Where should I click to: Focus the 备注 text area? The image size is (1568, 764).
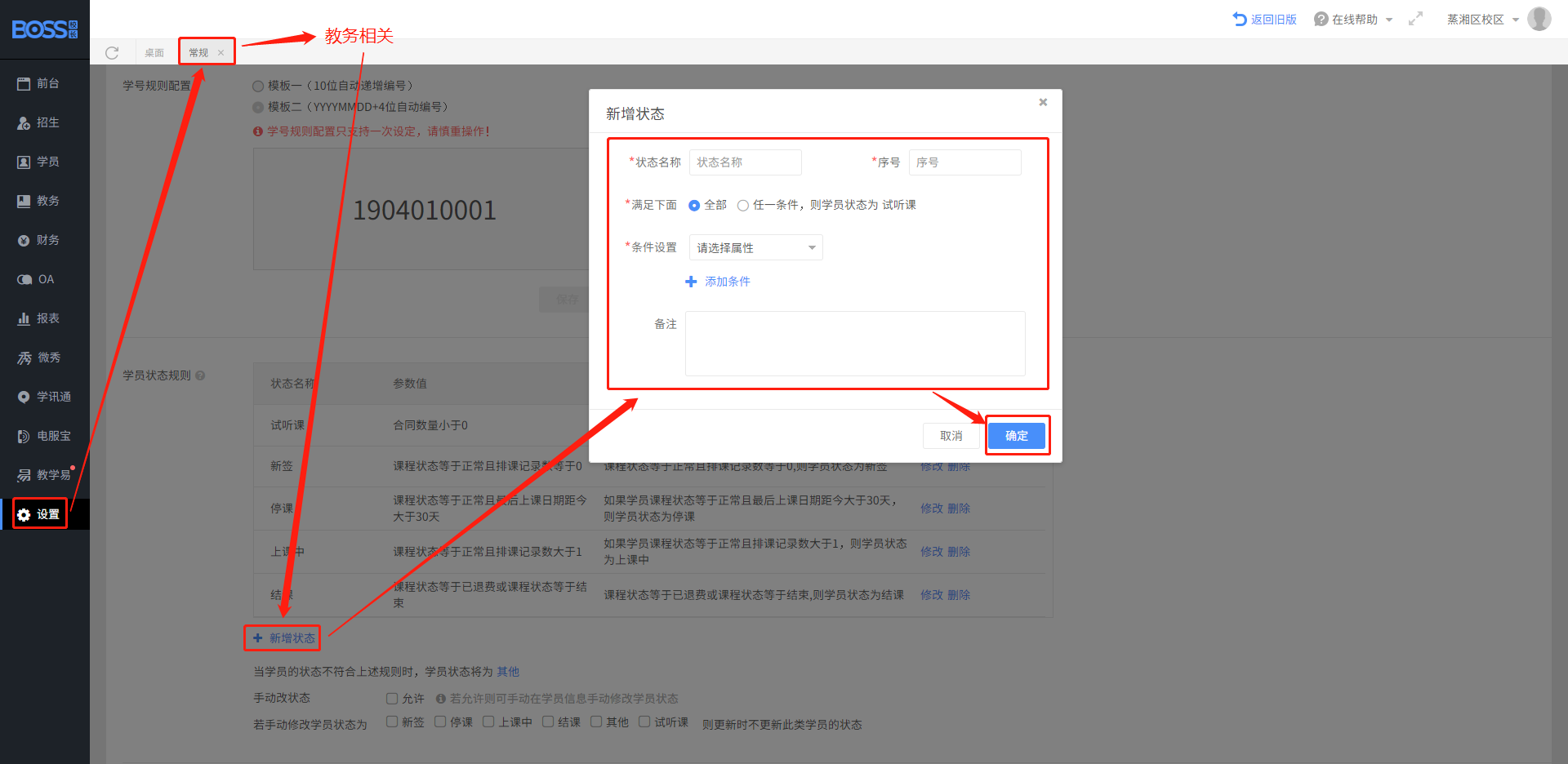[855, 344]
